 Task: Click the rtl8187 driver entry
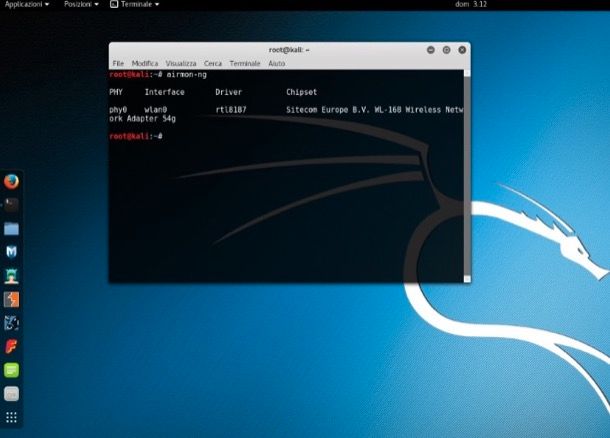[231, 110]
